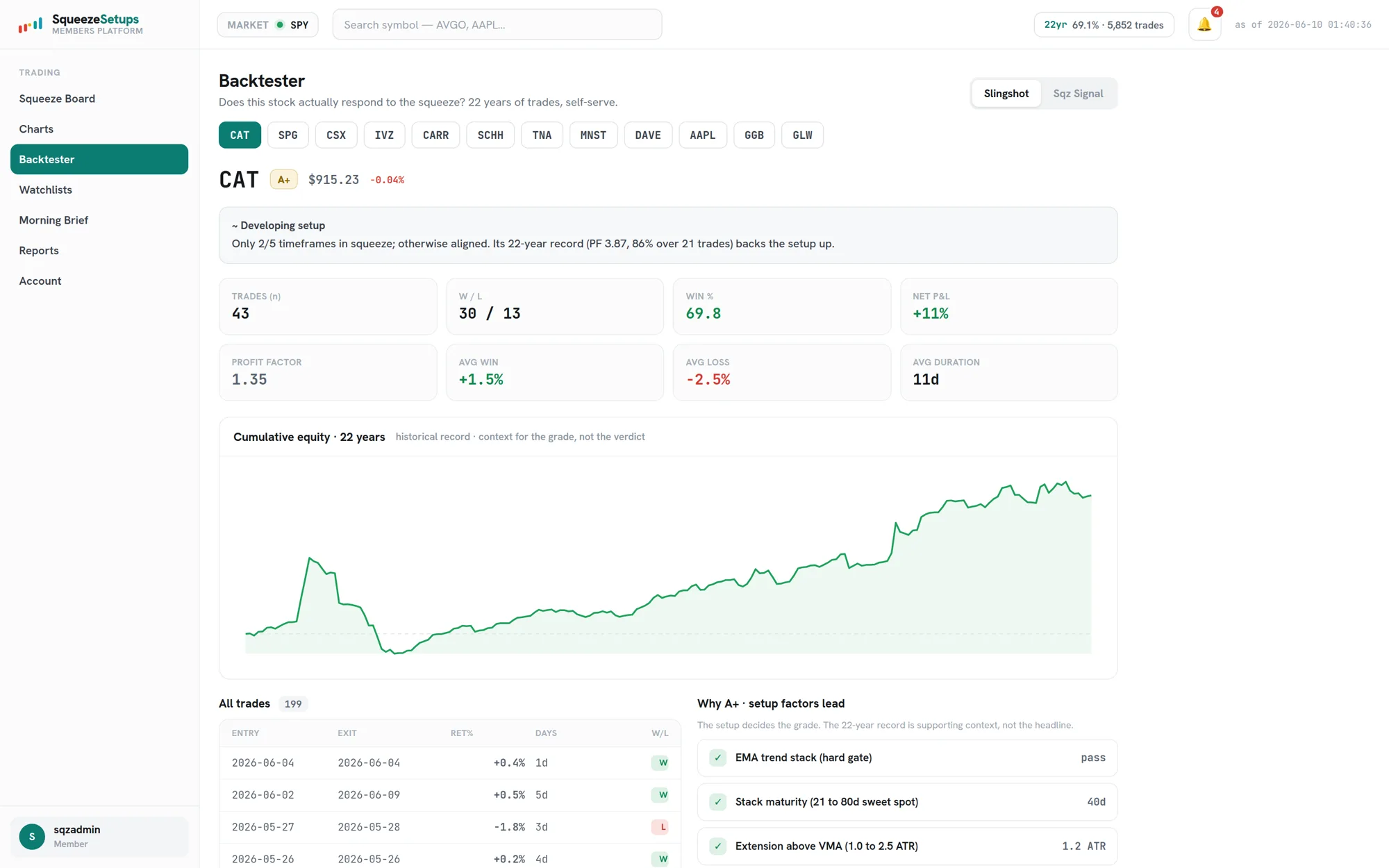Select the SPG symbol chip

coord(288,135)
